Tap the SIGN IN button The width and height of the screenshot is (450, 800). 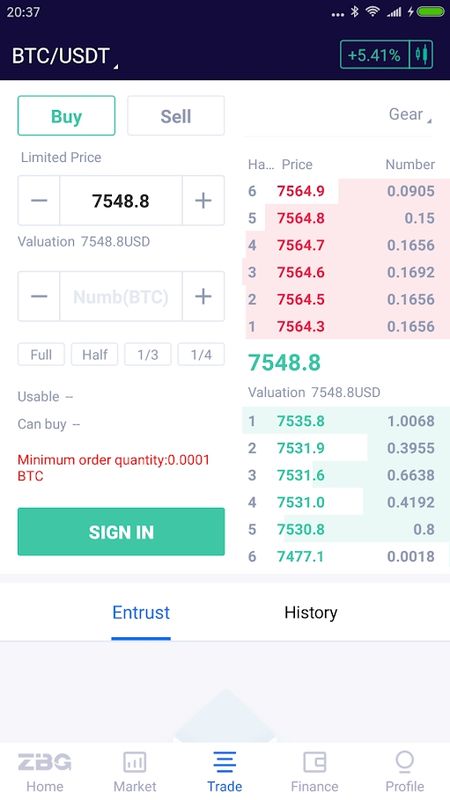[121, 532]
